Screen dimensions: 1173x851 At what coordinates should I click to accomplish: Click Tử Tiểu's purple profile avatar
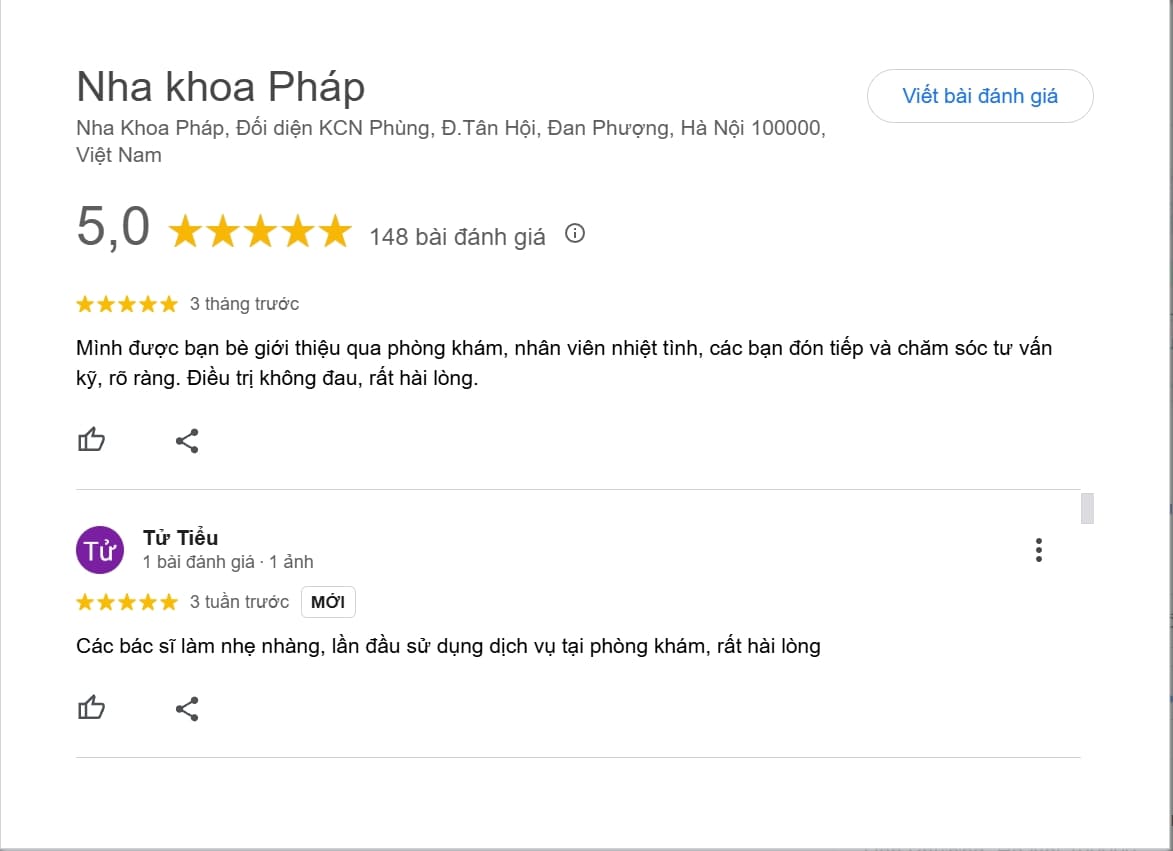(x=99, y=549)
